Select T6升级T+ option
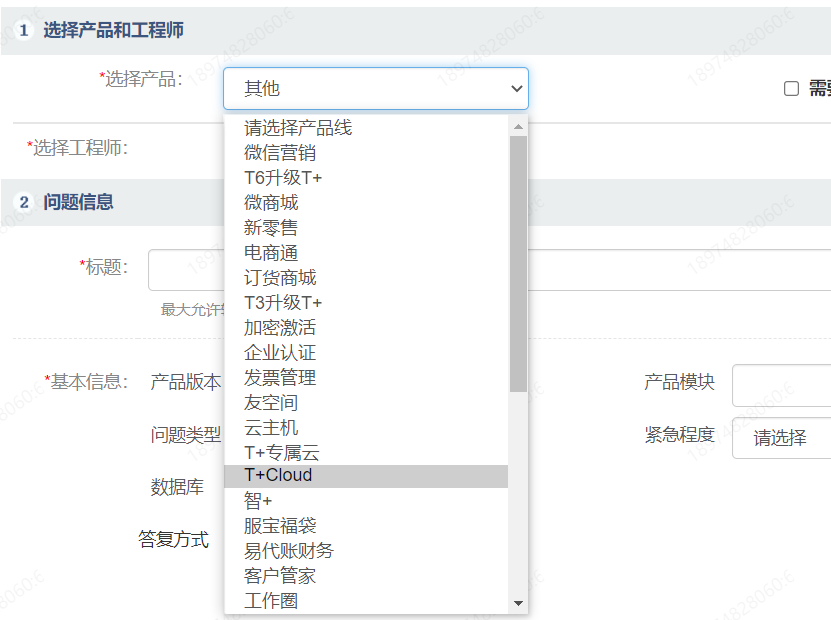 click(x=366, y=178)
